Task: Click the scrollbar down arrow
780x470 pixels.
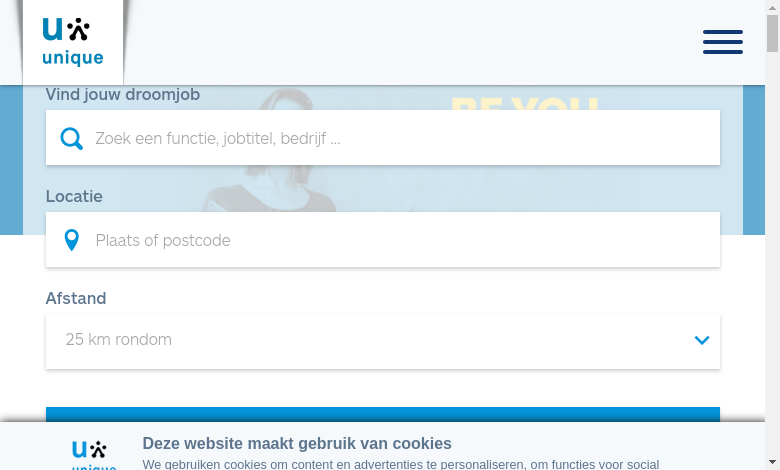Action: [772, 463]
